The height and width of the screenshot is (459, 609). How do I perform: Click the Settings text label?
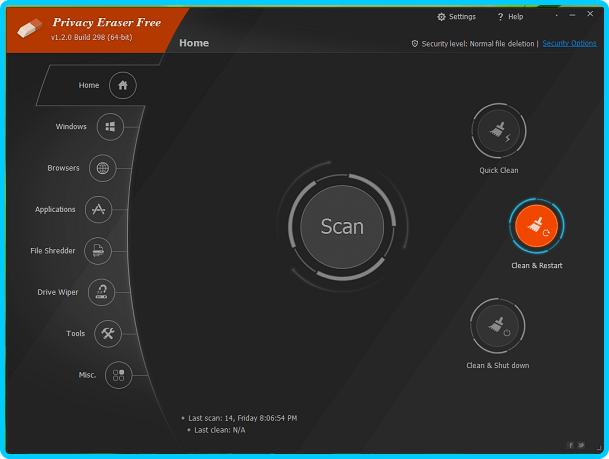pos(462,17)
